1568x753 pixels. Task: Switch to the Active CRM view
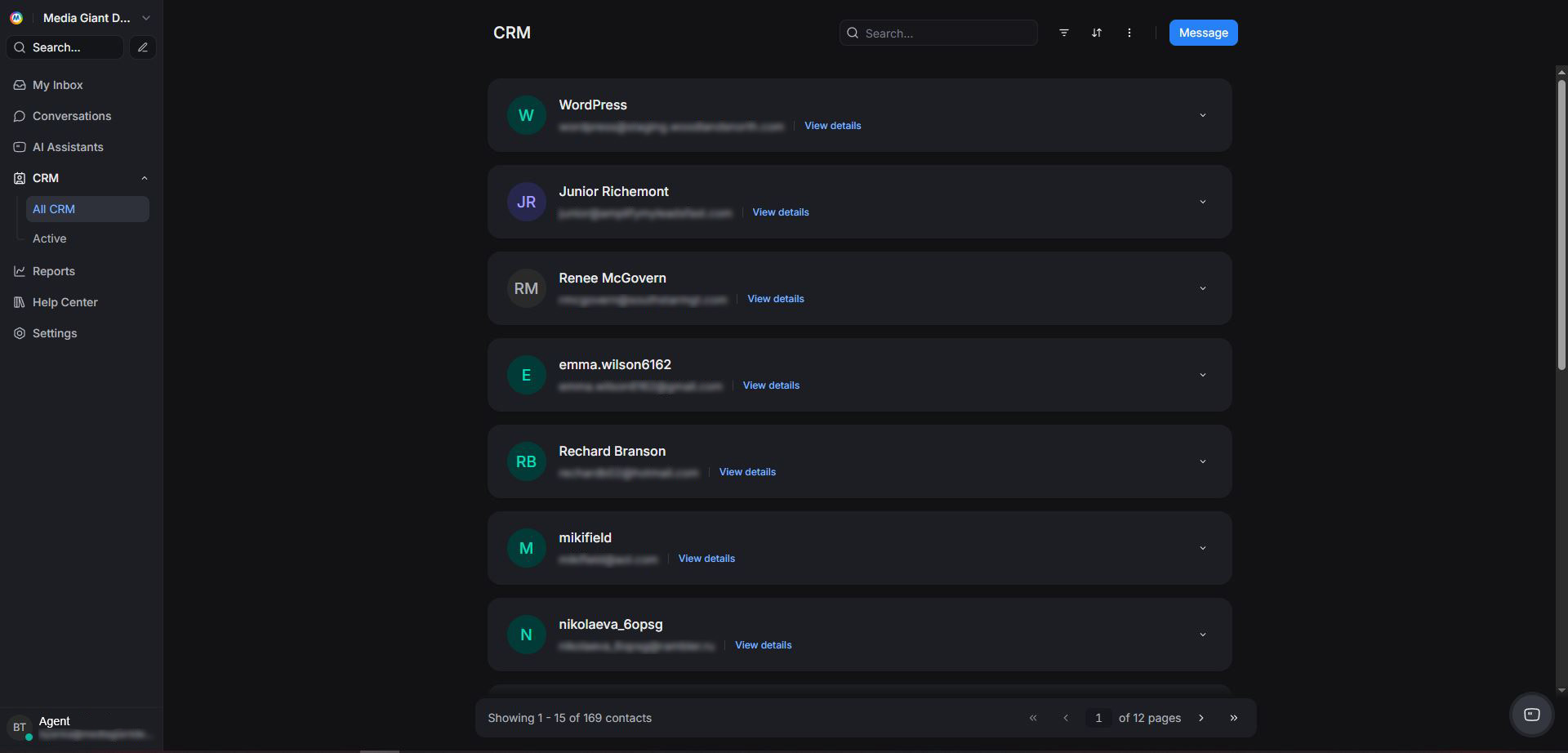pyautogui.click(x=49, y=238)
